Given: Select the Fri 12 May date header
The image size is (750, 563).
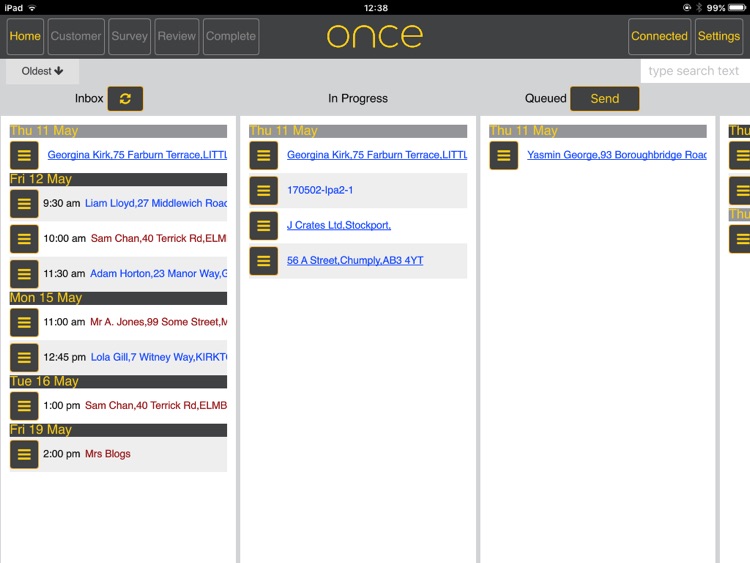Looking at the screenshot, I should (118, 179).
